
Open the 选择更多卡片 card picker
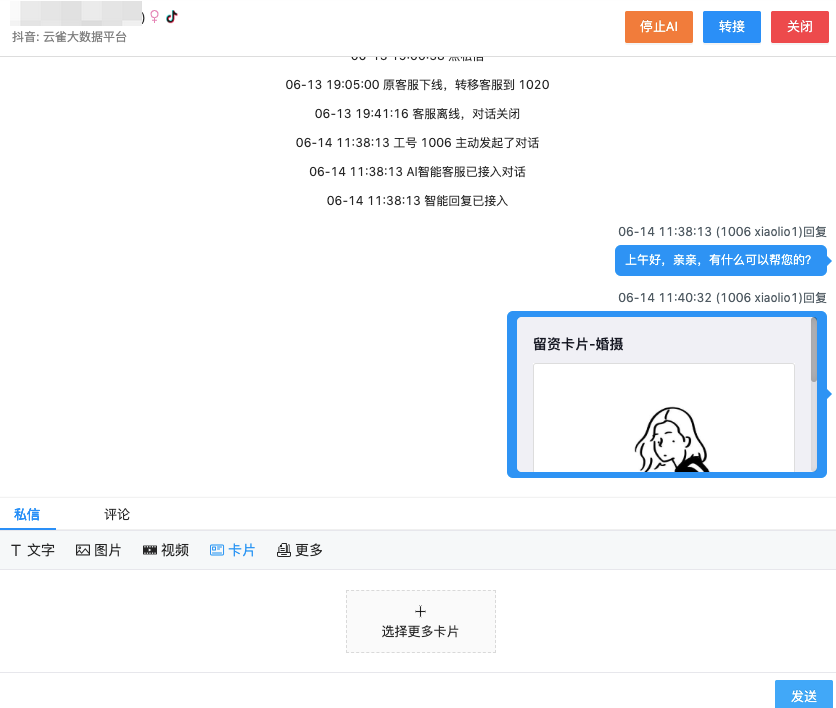pyautogui.click(x=420, y=621)
